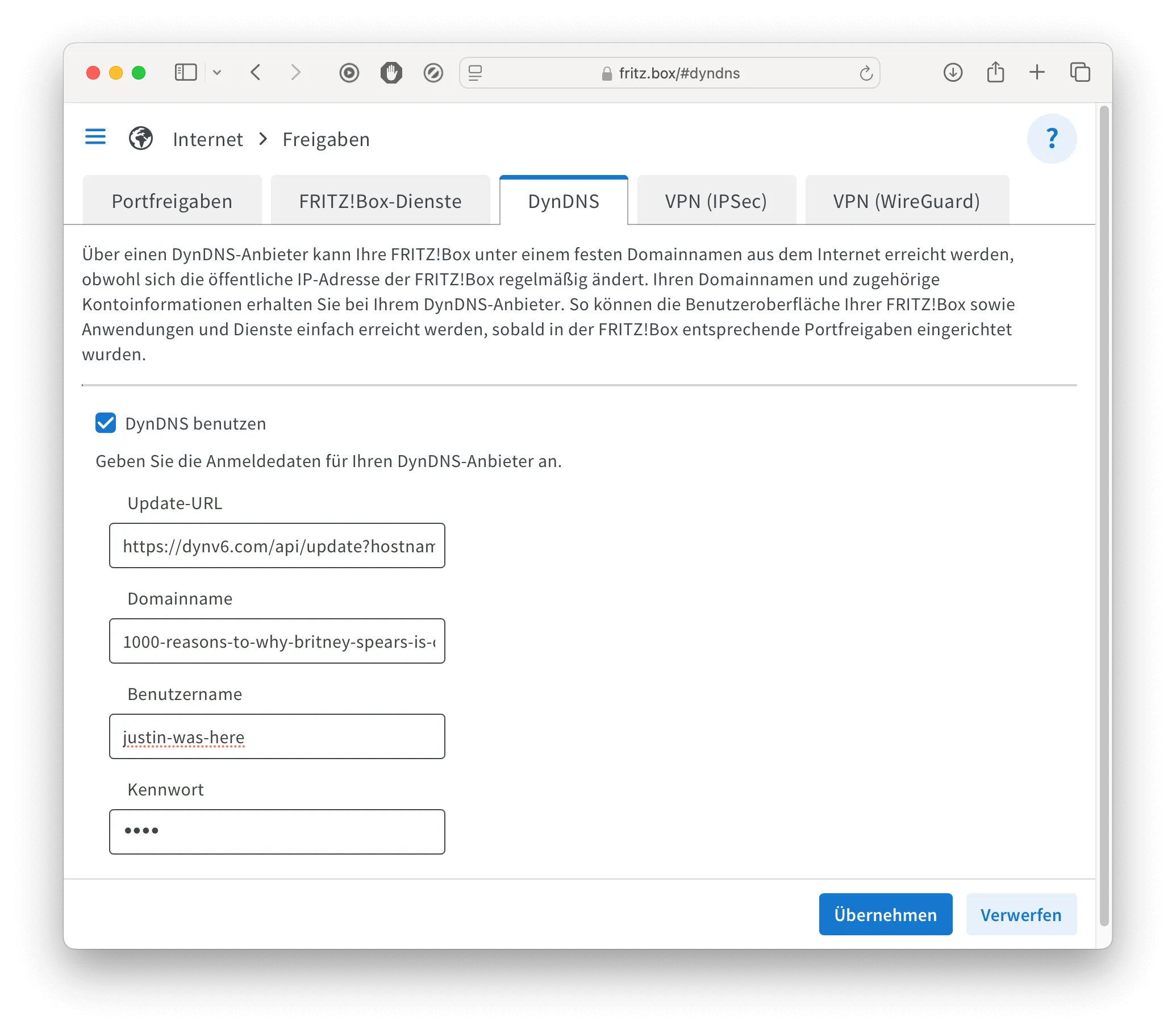
Task: Open the help question mark button
Action: [x=1051, y=139]
